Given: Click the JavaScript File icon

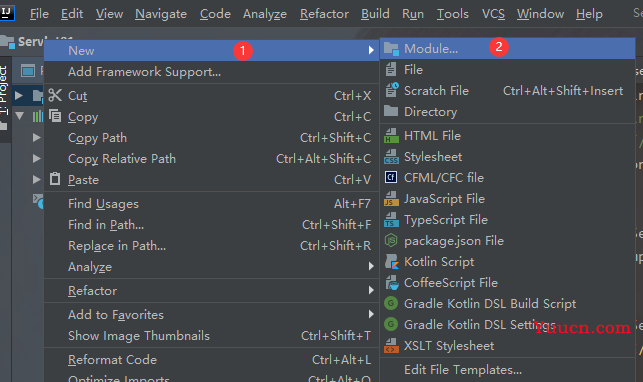Looking at the screenshot, I should pos(391,199).
